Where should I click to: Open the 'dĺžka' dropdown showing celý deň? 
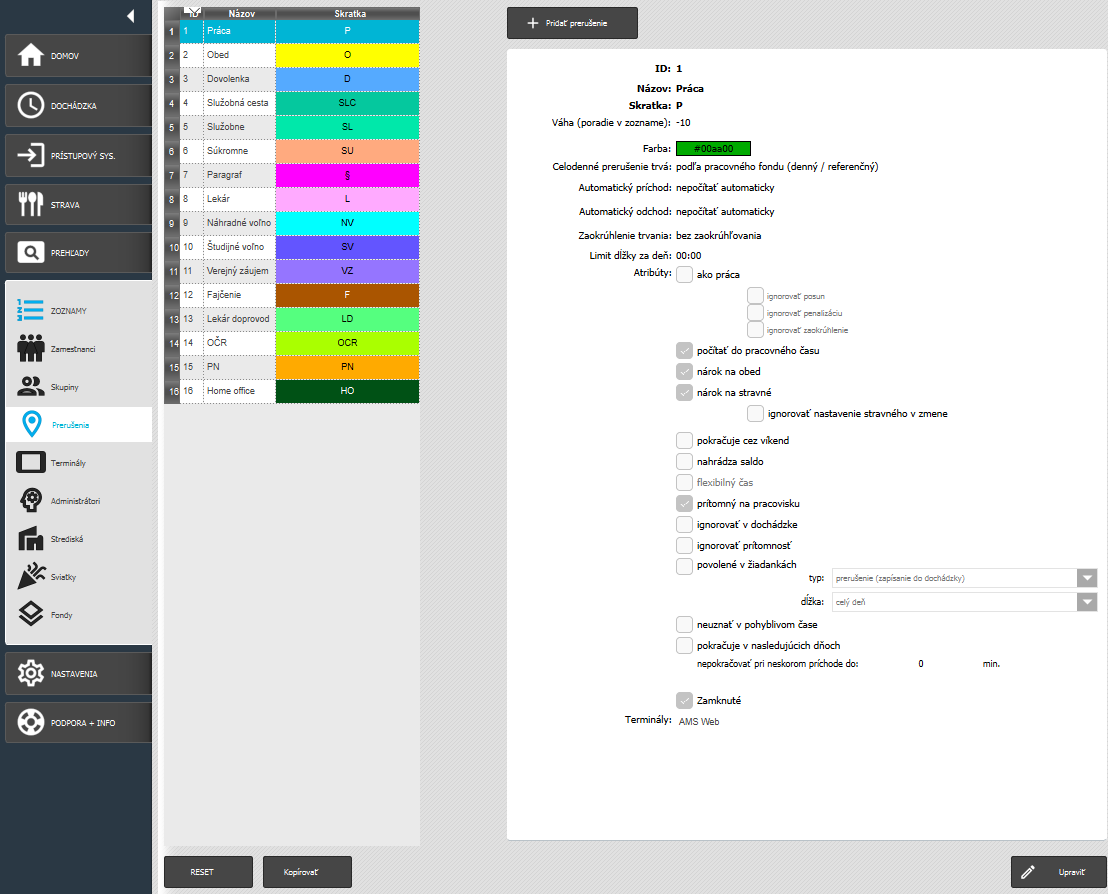(1087, 602)
